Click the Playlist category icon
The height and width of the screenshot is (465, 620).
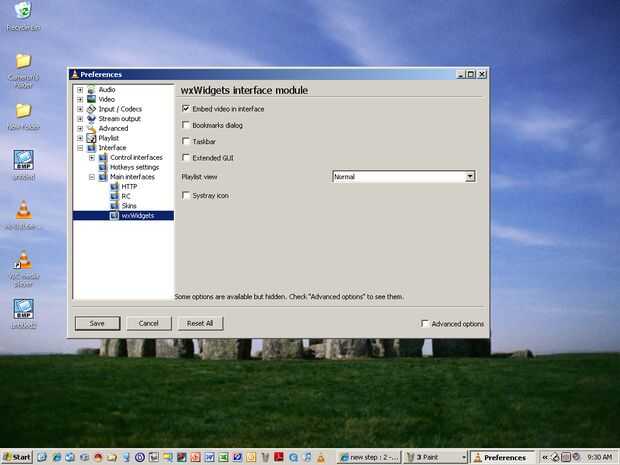coord(91,138)
